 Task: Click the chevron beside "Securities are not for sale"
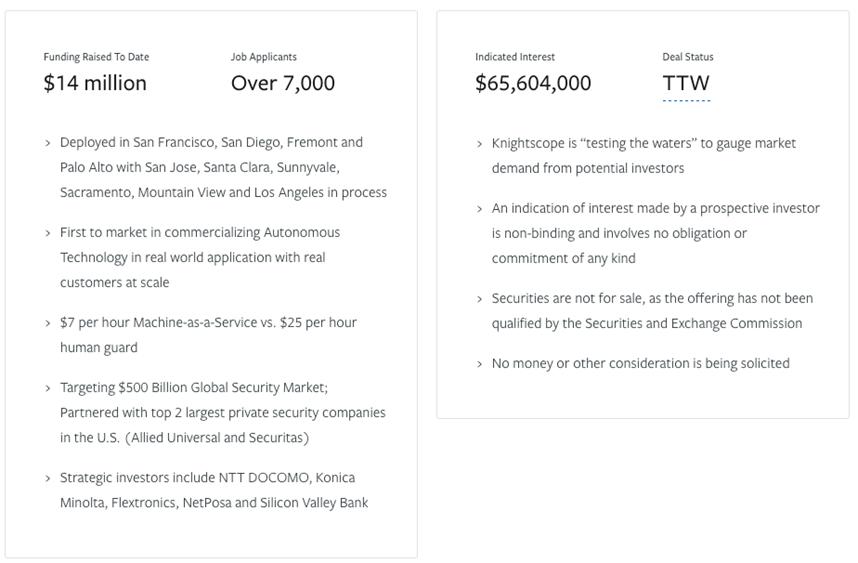[480, 299]
